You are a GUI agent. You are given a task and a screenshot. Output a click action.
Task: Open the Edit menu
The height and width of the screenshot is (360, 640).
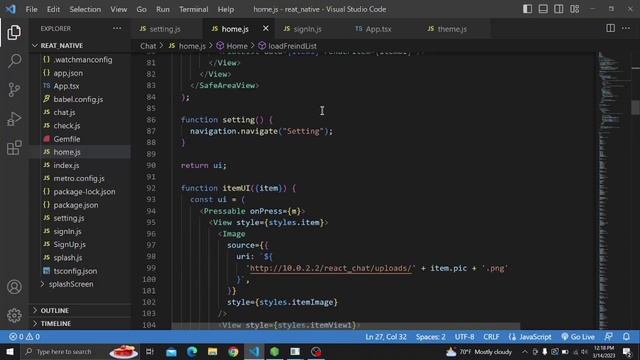[53, 9]
